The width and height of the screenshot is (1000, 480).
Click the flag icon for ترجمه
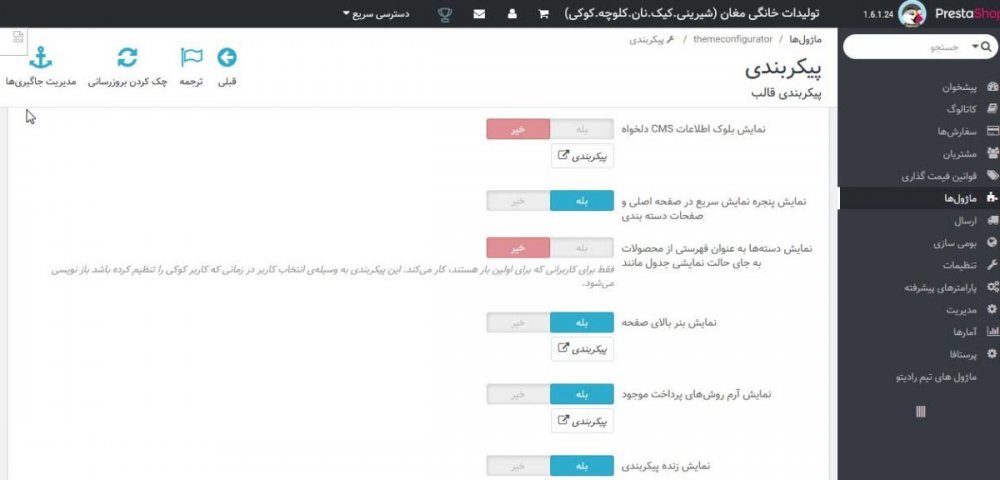point(191,59)
